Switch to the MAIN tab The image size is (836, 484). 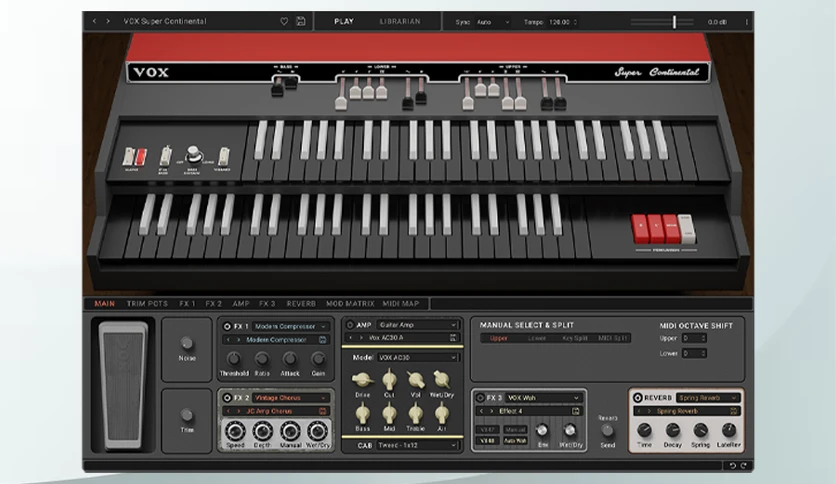pyautogui.click(x=104, y=303)
